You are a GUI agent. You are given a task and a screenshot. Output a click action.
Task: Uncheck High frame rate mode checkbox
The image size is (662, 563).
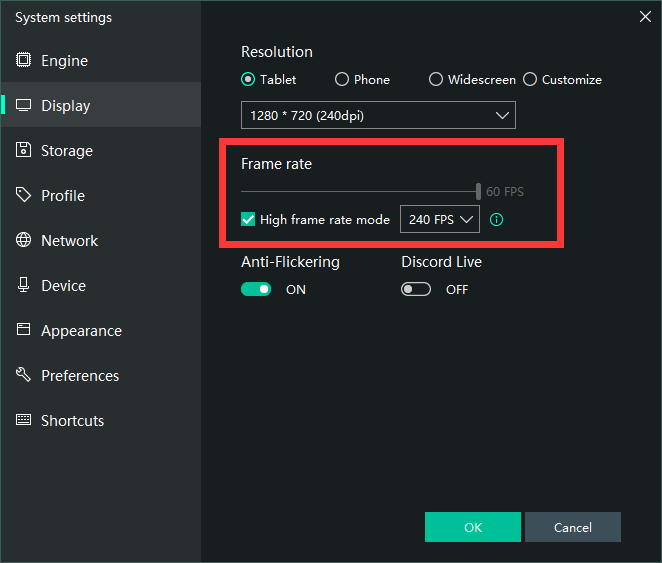click(x=249, y=220)
